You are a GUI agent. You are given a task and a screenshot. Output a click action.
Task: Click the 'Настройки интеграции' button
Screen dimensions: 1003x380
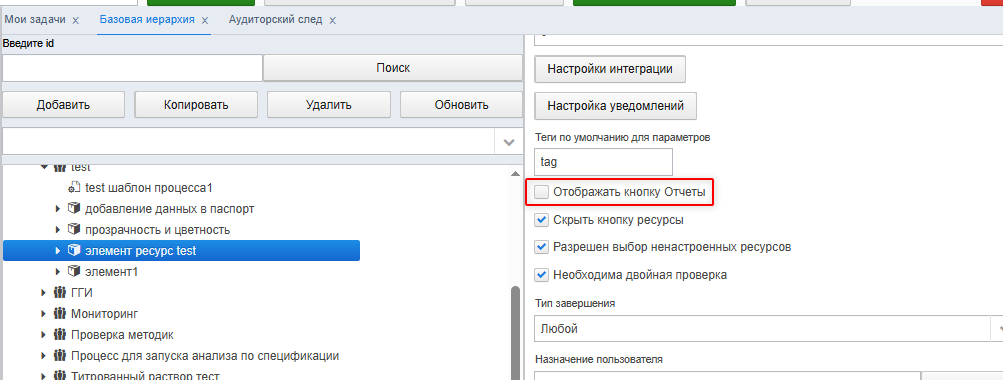pos(610,69)
